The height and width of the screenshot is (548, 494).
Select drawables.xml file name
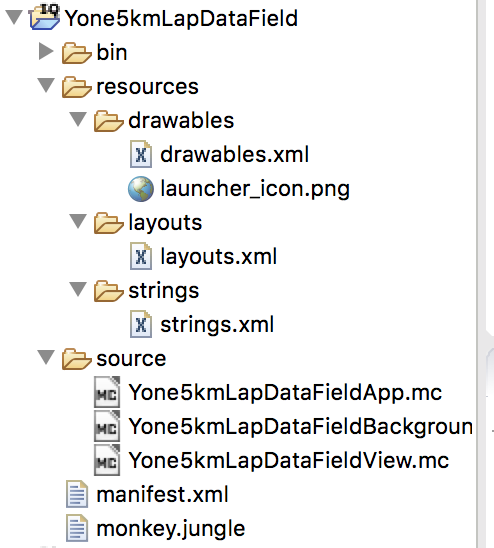point(235,154)
